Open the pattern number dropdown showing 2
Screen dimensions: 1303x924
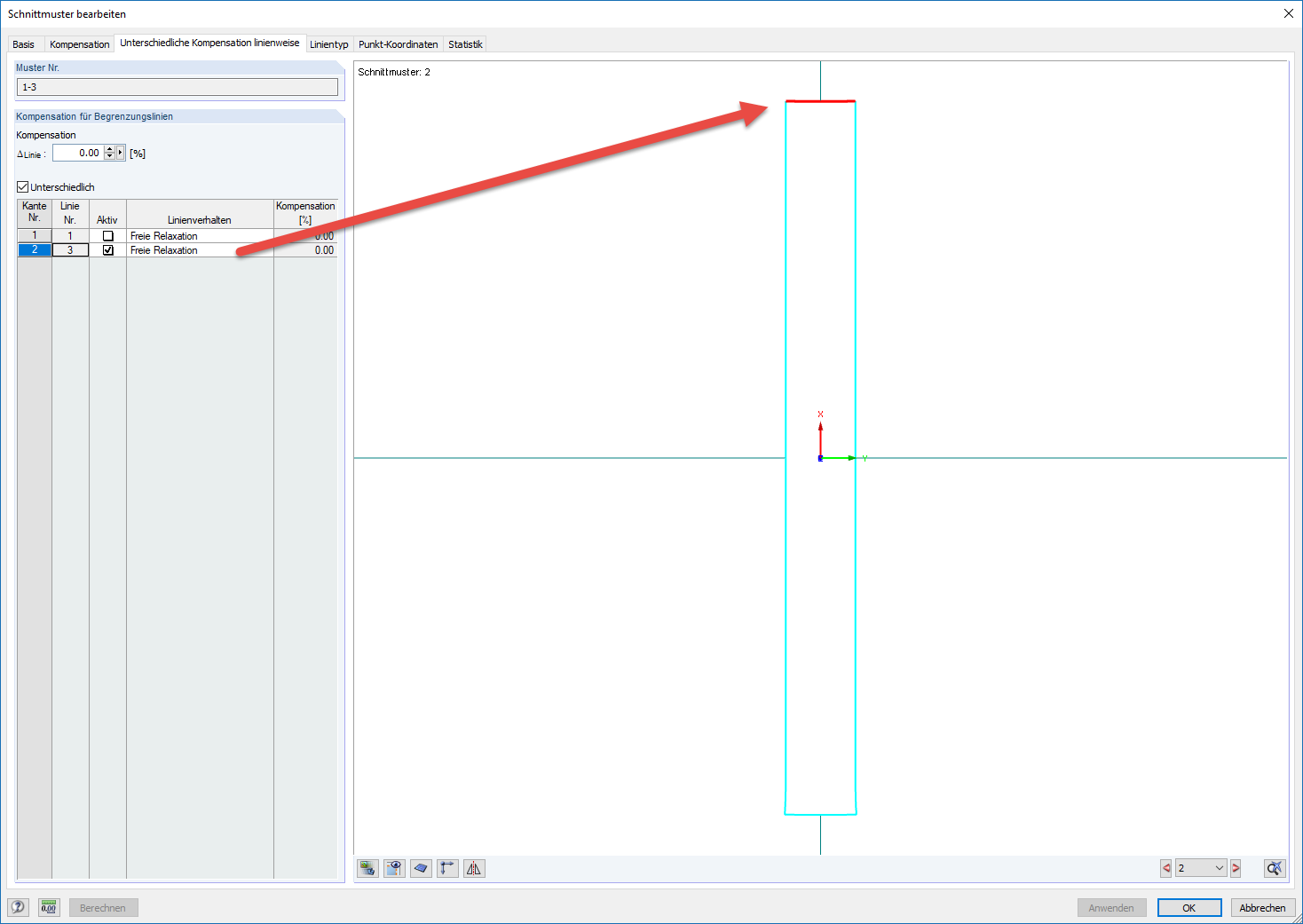1201,868
